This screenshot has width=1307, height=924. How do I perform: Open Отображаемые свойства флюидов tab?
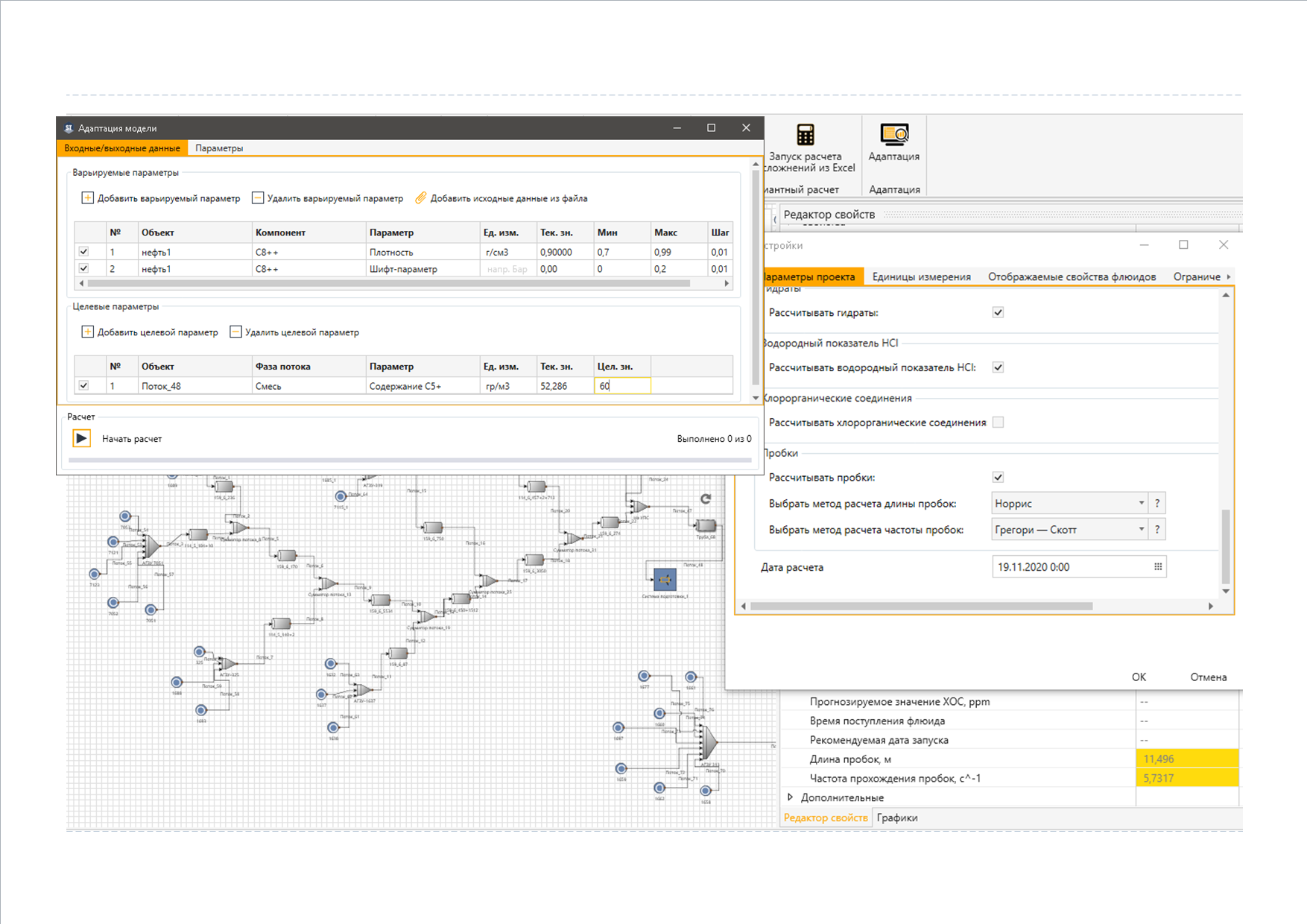(1072, 276)
